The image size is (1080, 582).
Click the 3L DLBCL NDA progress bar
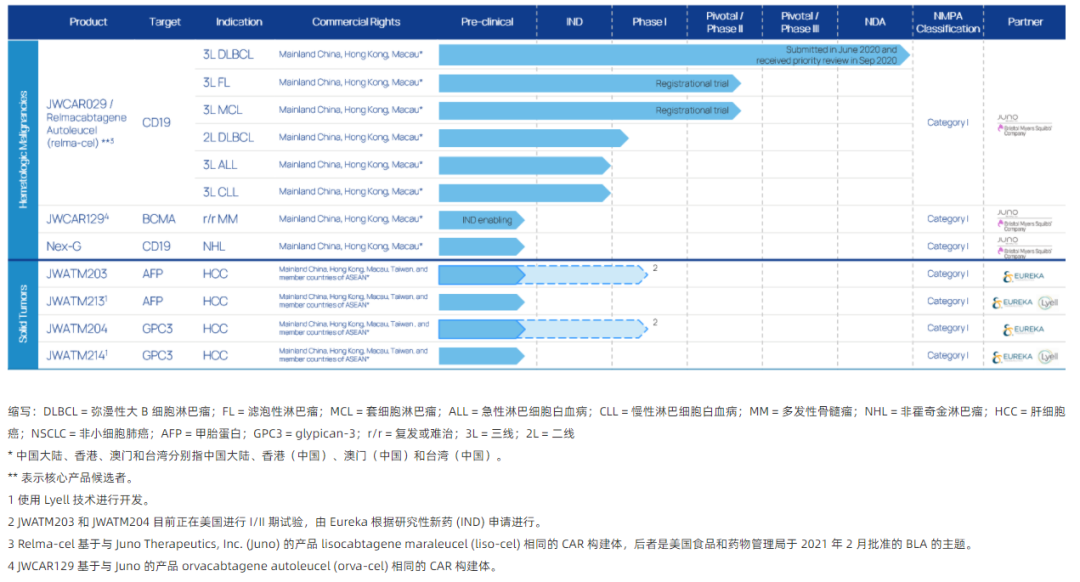[674, 55]
